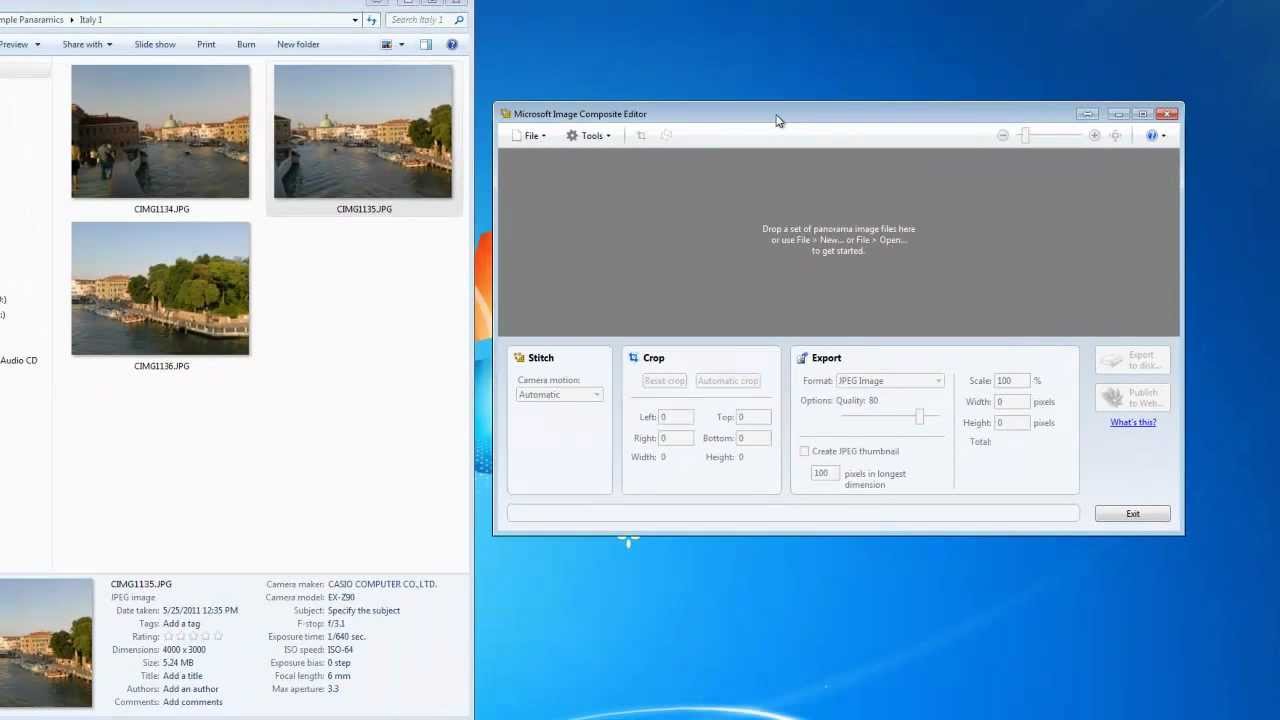This screenshot has width=1280, height=720.
Task: Open the view options dropdown arrow
Action: coord(401,45)
